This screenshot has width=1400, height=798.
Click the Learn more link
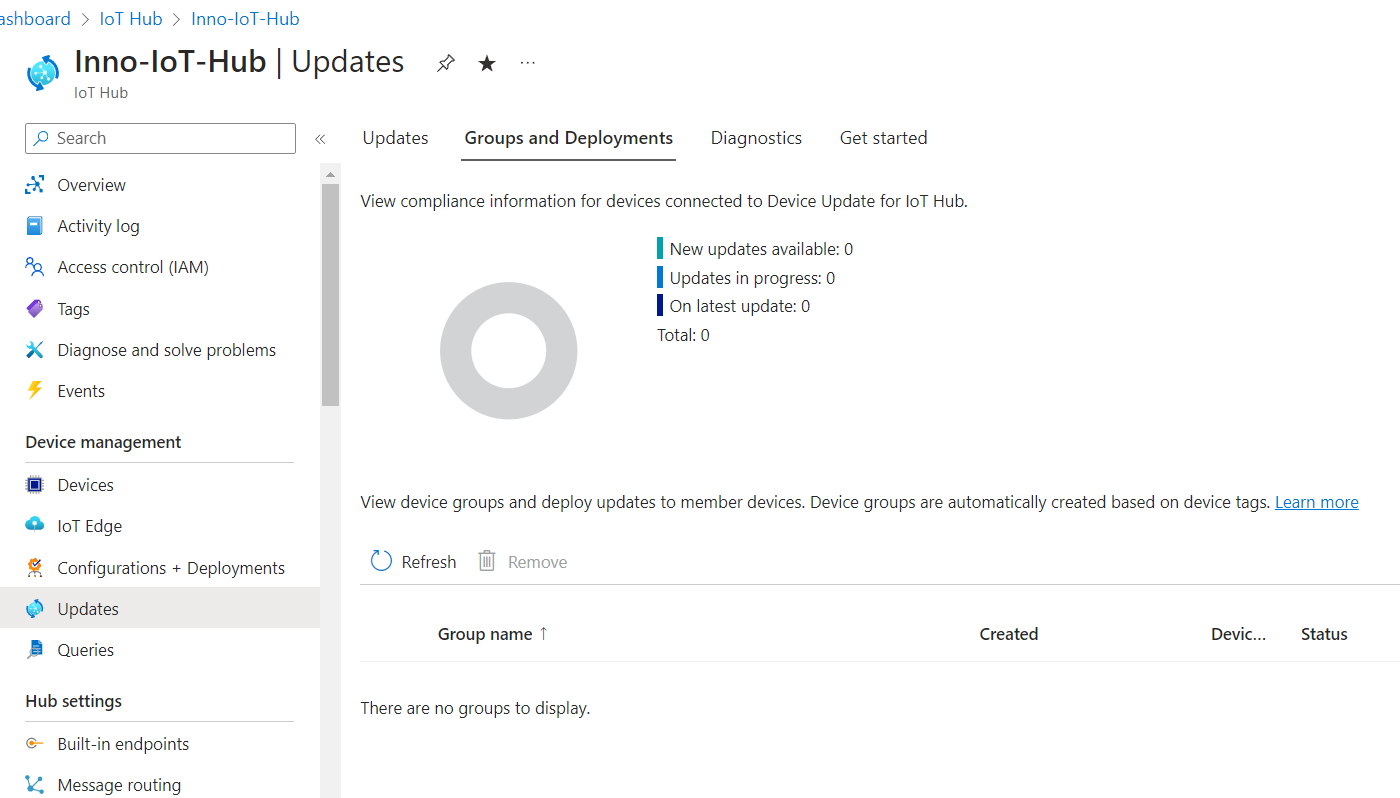tap(1316, 502)
